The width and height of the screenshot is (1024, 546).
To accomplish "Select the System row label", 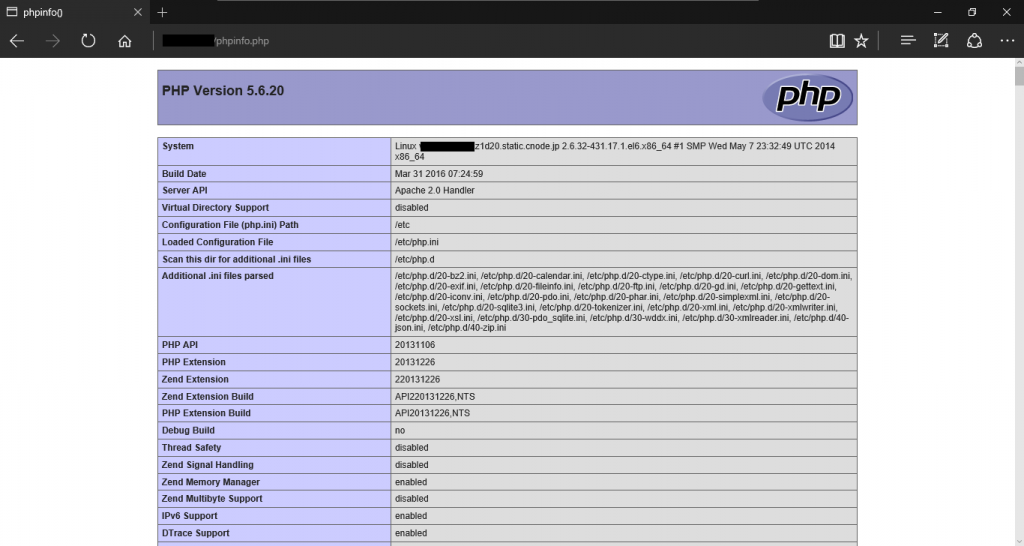I will [178, 146].
